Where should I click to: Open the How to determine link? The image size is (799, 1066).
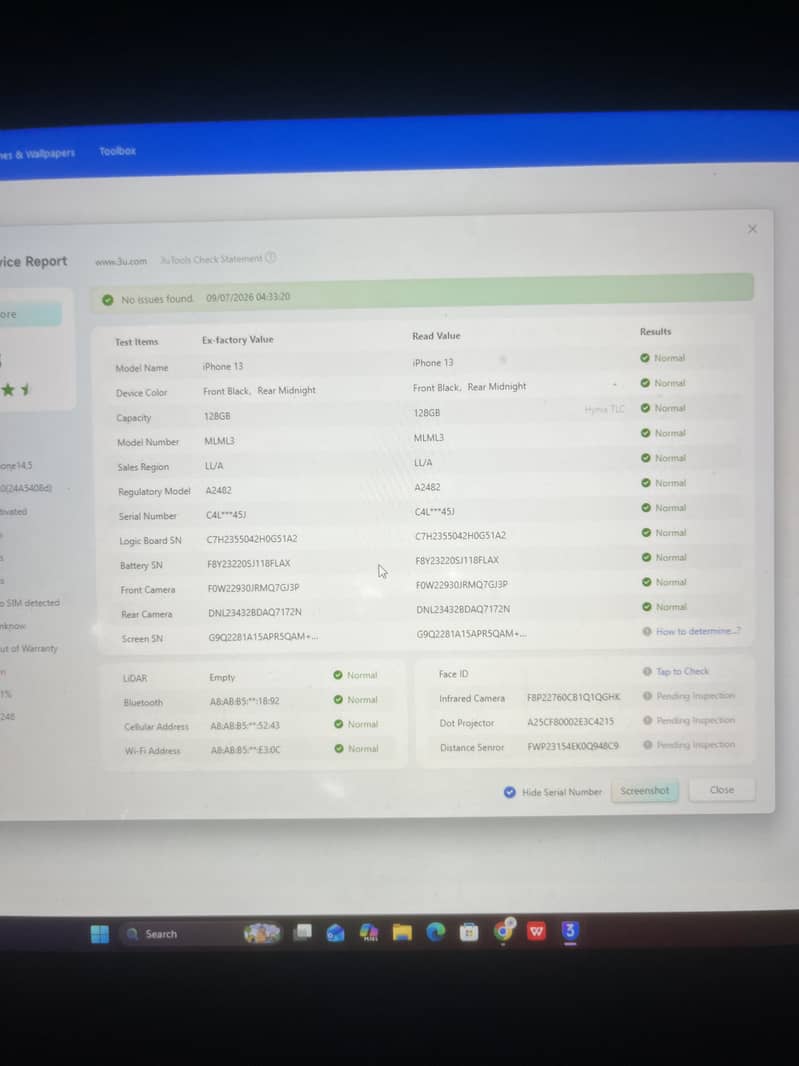(698, 631)
